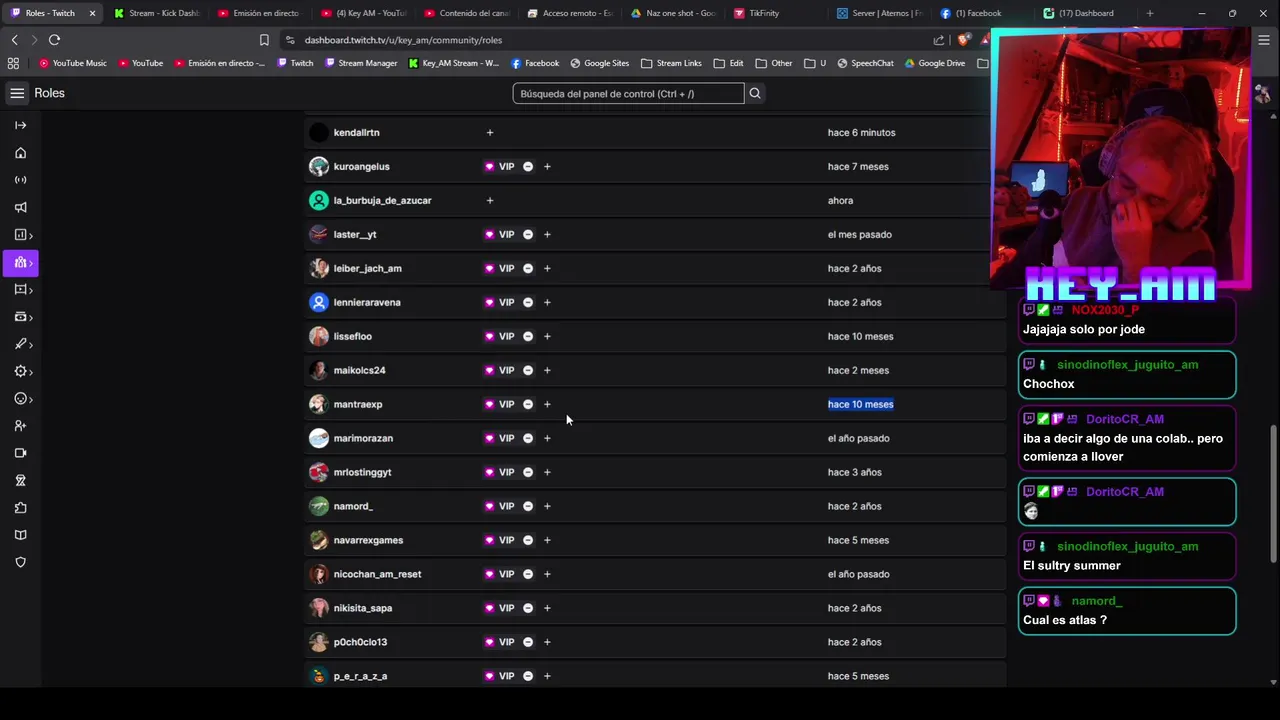Add a role to kuroangelus
1280x720 pixels.
547,166
